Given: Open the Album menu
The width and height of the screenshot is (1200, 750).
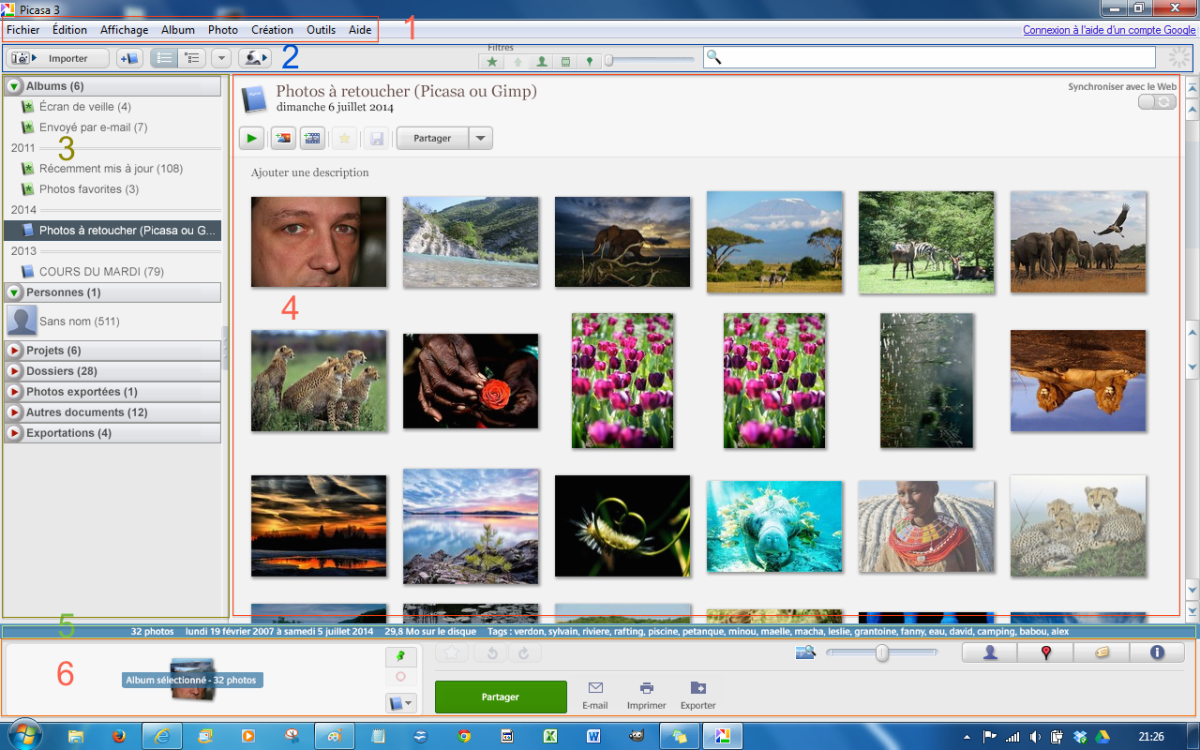Looking at the screenshot, I should click(x=178, y=30).
